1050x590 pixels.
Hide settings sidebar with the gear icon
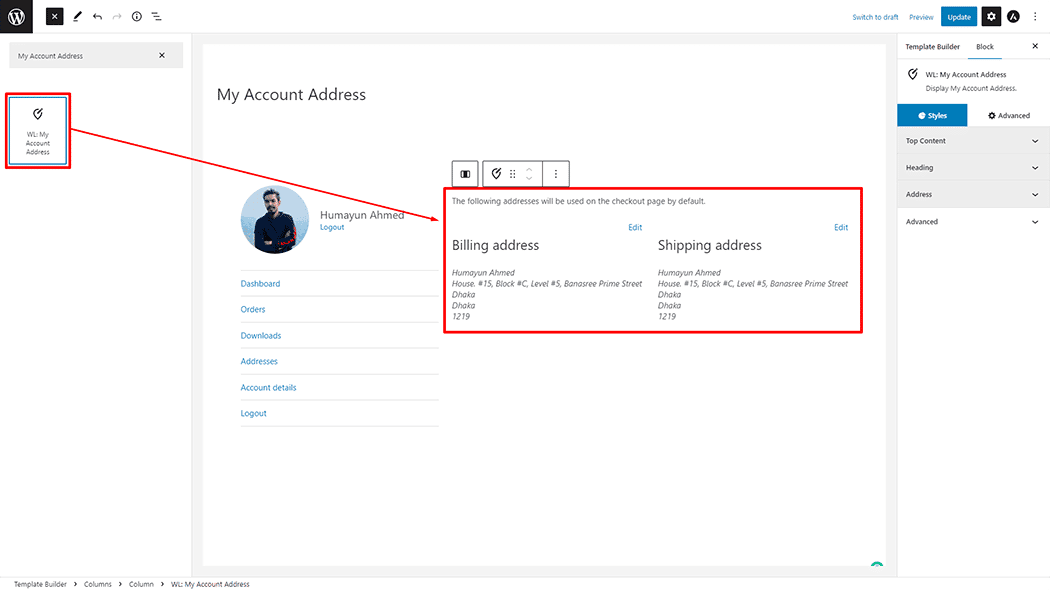tap(990, 16)
